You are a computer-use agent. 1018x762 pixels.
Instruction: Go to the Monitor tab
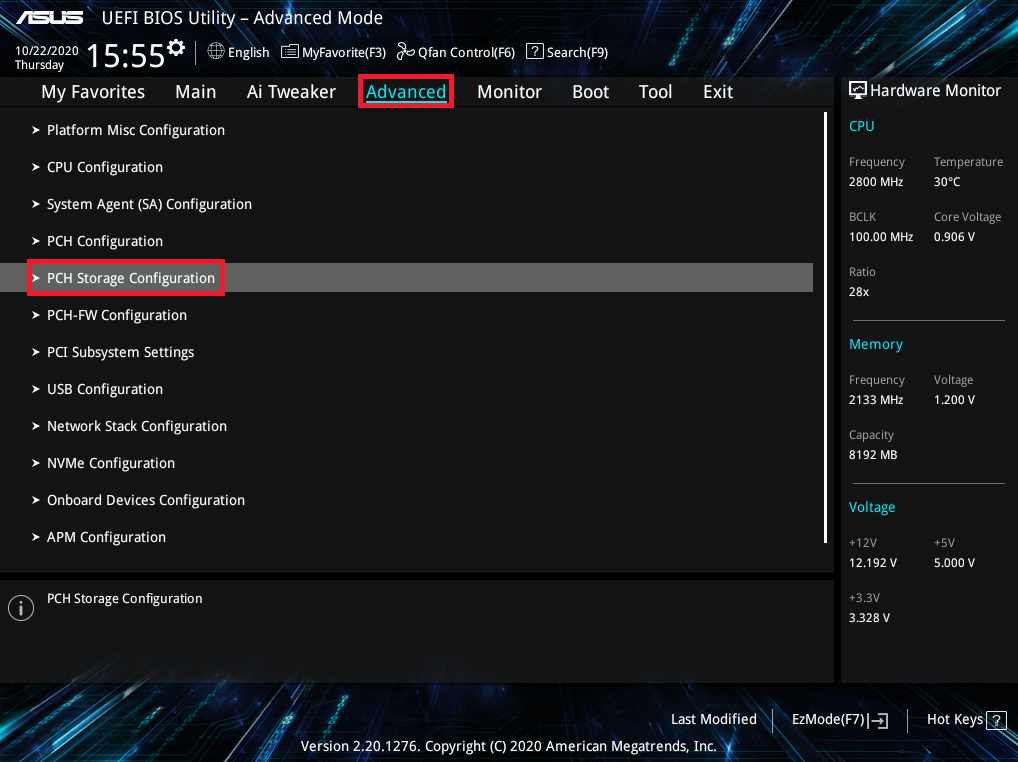(509, 92)
